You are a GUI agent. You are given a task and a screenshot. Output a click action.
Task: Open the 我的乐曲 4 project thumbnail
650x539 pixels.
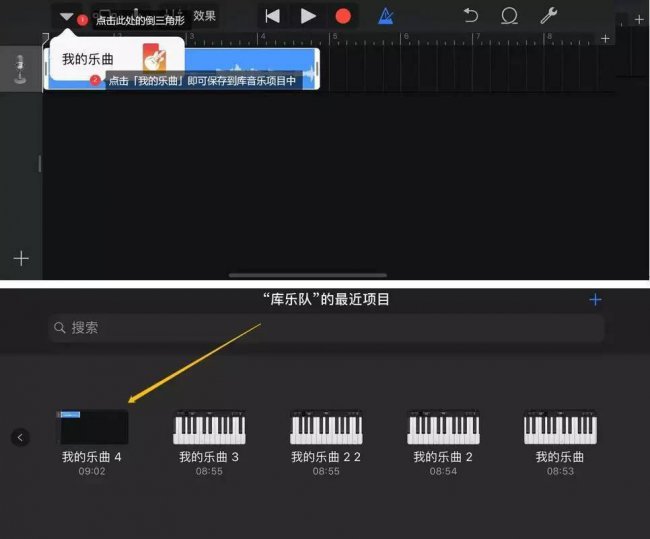point(92,427)
